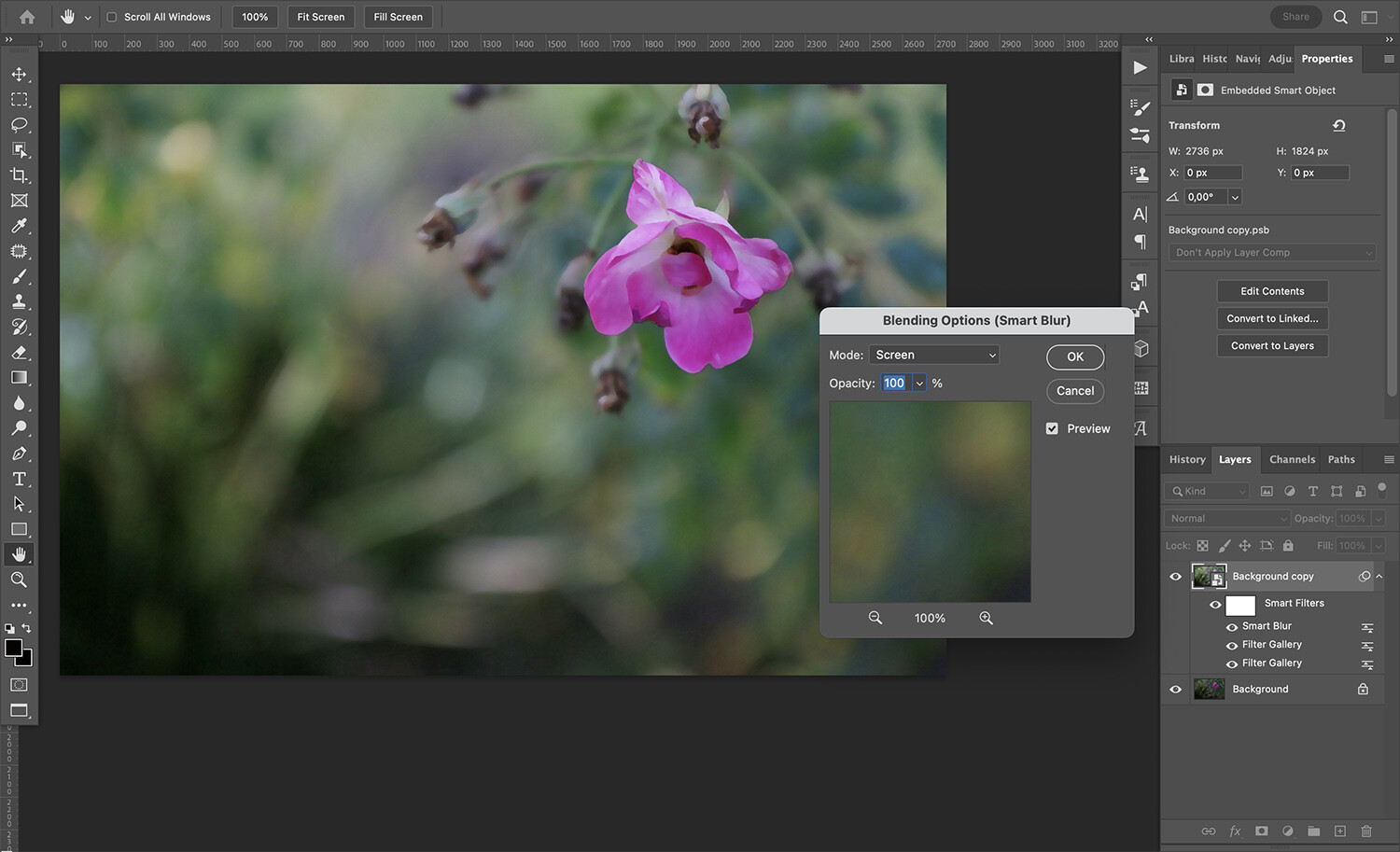Open the Mode dropdown showing Screen

(933, 355)
